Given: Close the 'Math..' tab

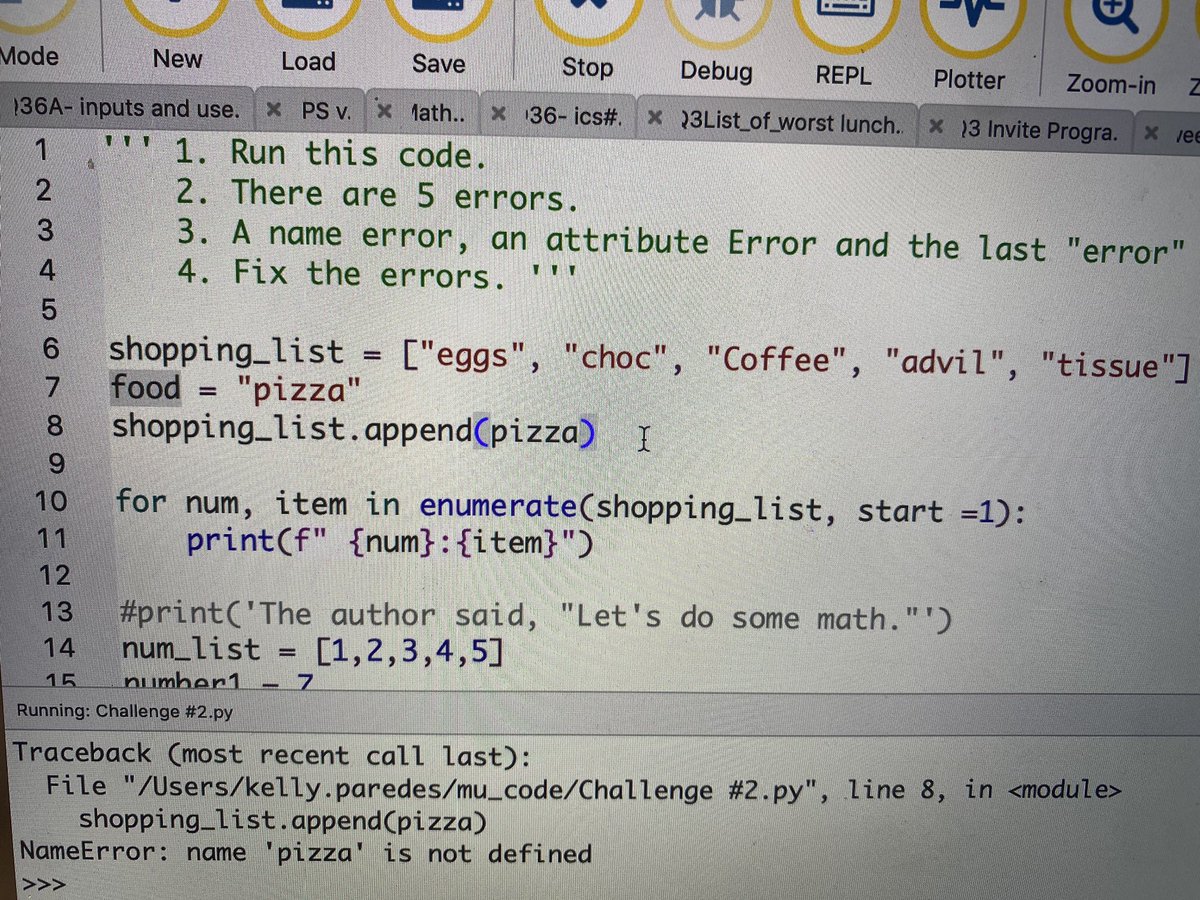Looking at the screenshot, I should tap(383, 110).
